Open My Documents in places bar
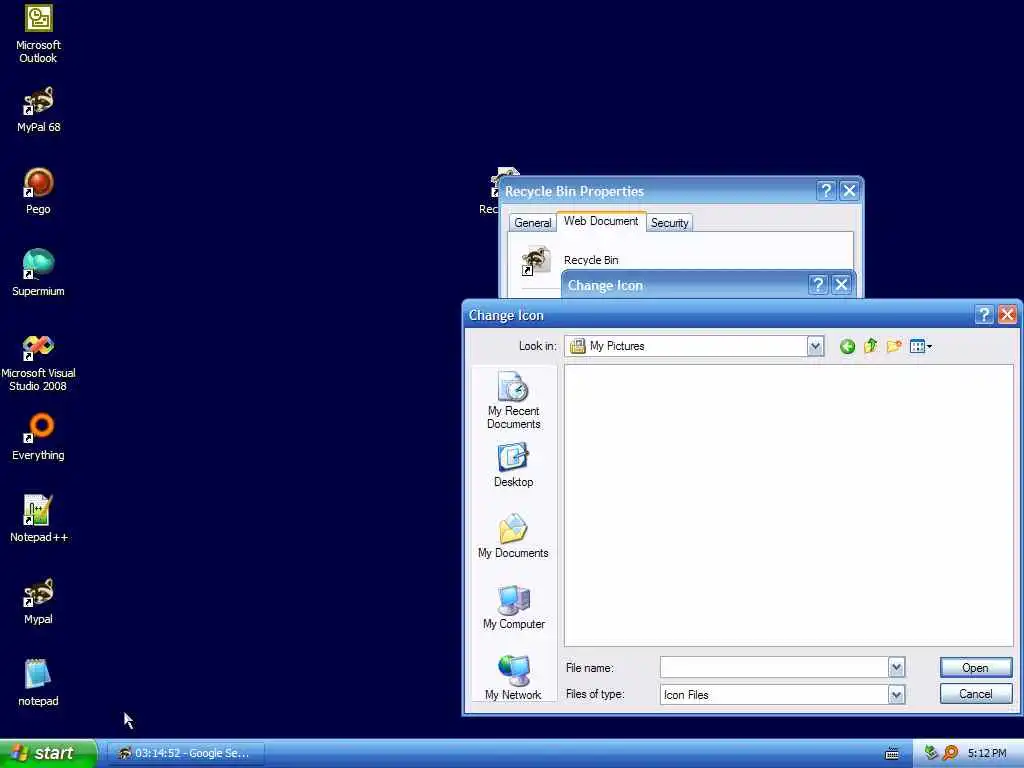The height and width of the screenshot is (768, 1024). point(513,536)
